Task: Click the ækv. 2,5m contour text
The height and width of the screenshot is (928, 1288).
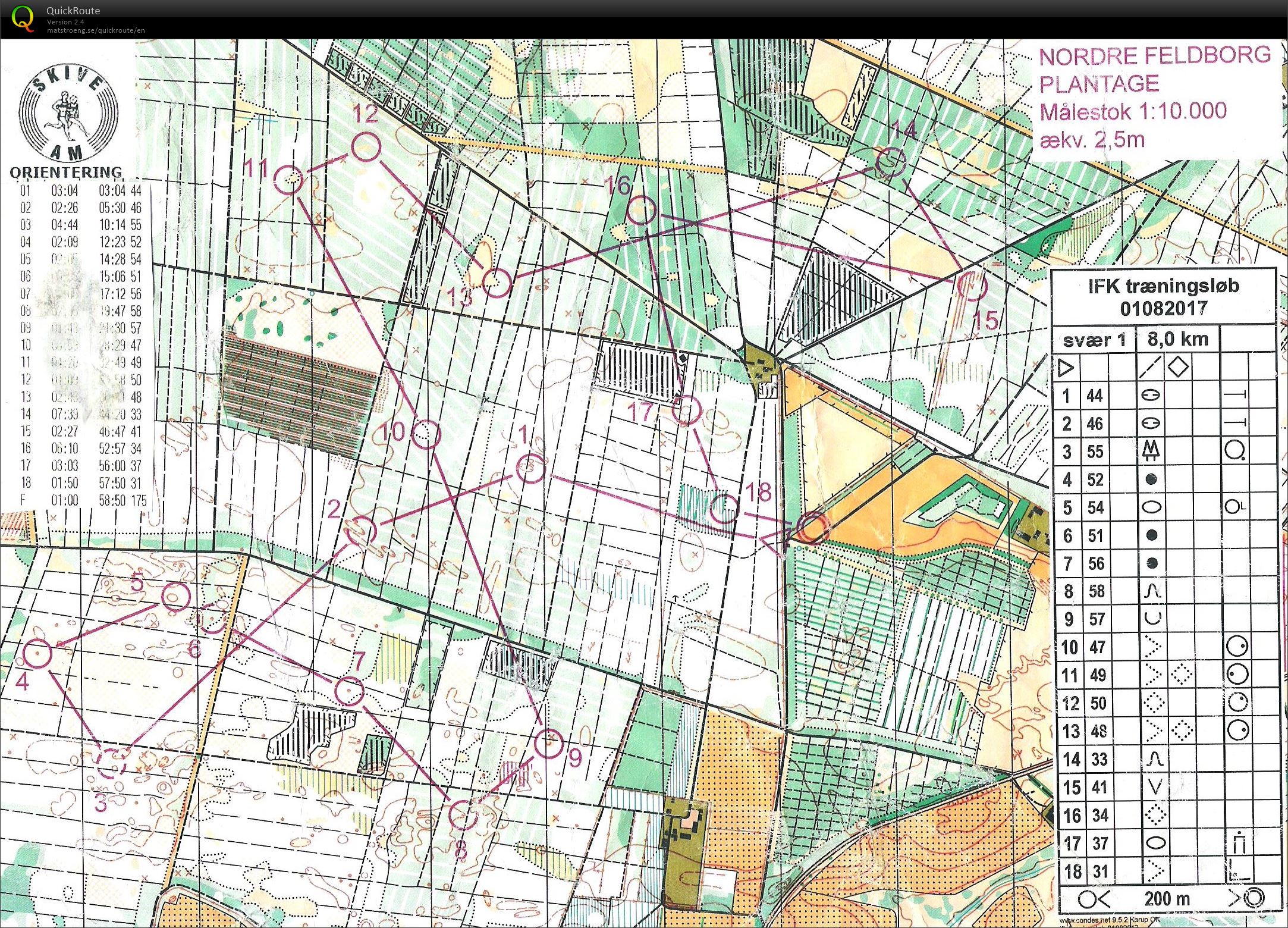Action: 1092,139
